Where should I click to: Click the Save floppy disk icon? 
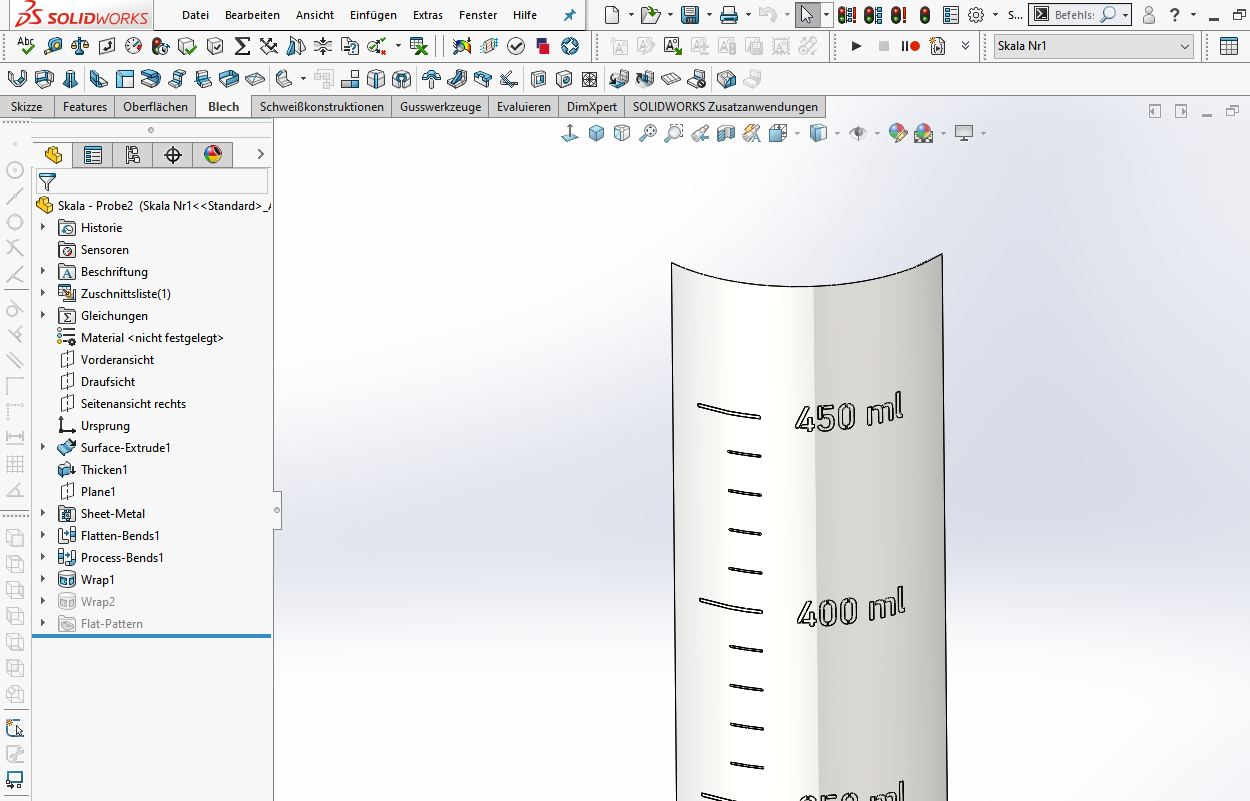689,15
